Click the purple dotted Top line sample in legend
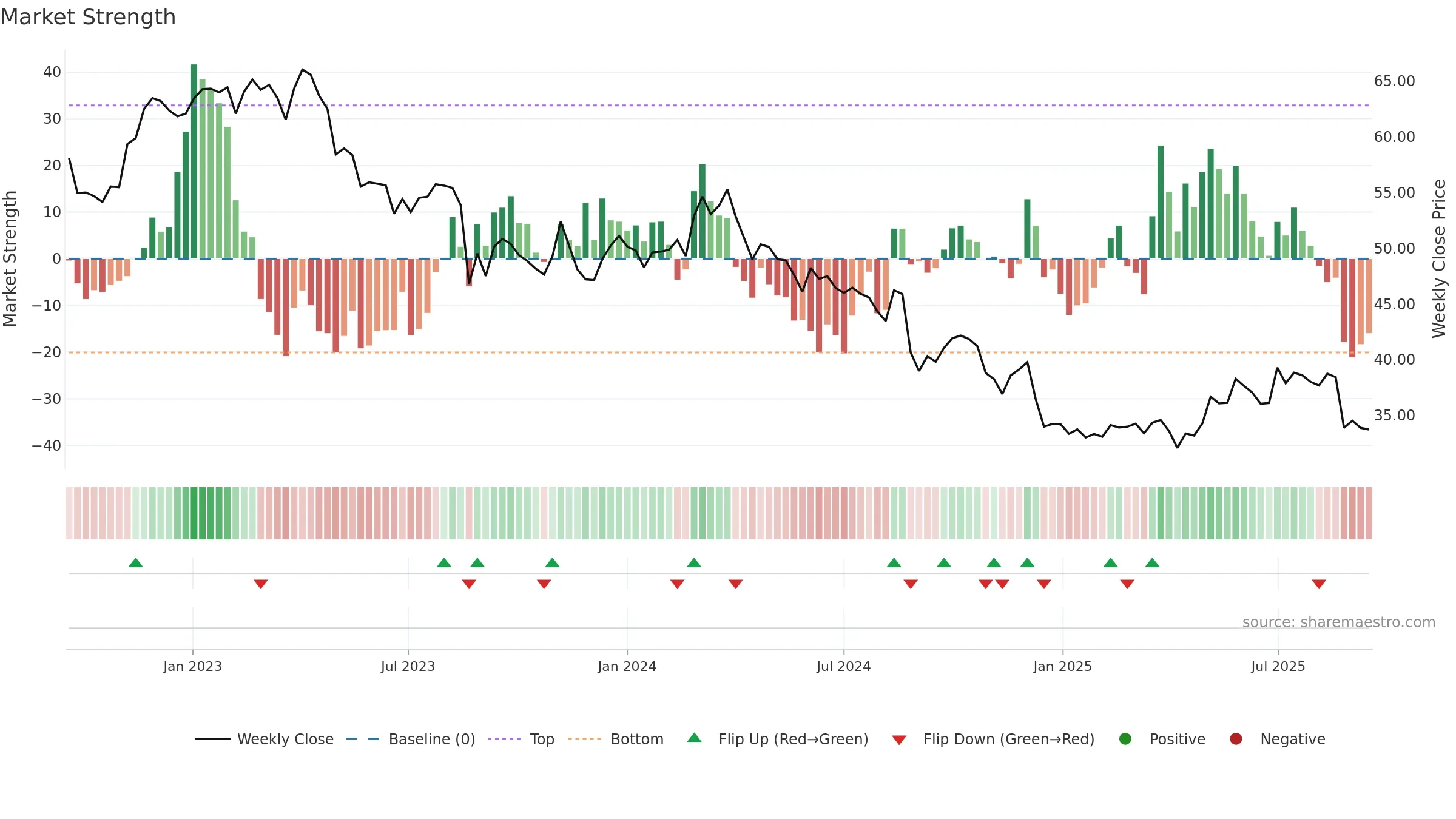This screenshot has width=1456, height=819. pyautogui.click(x=504, y=739)
